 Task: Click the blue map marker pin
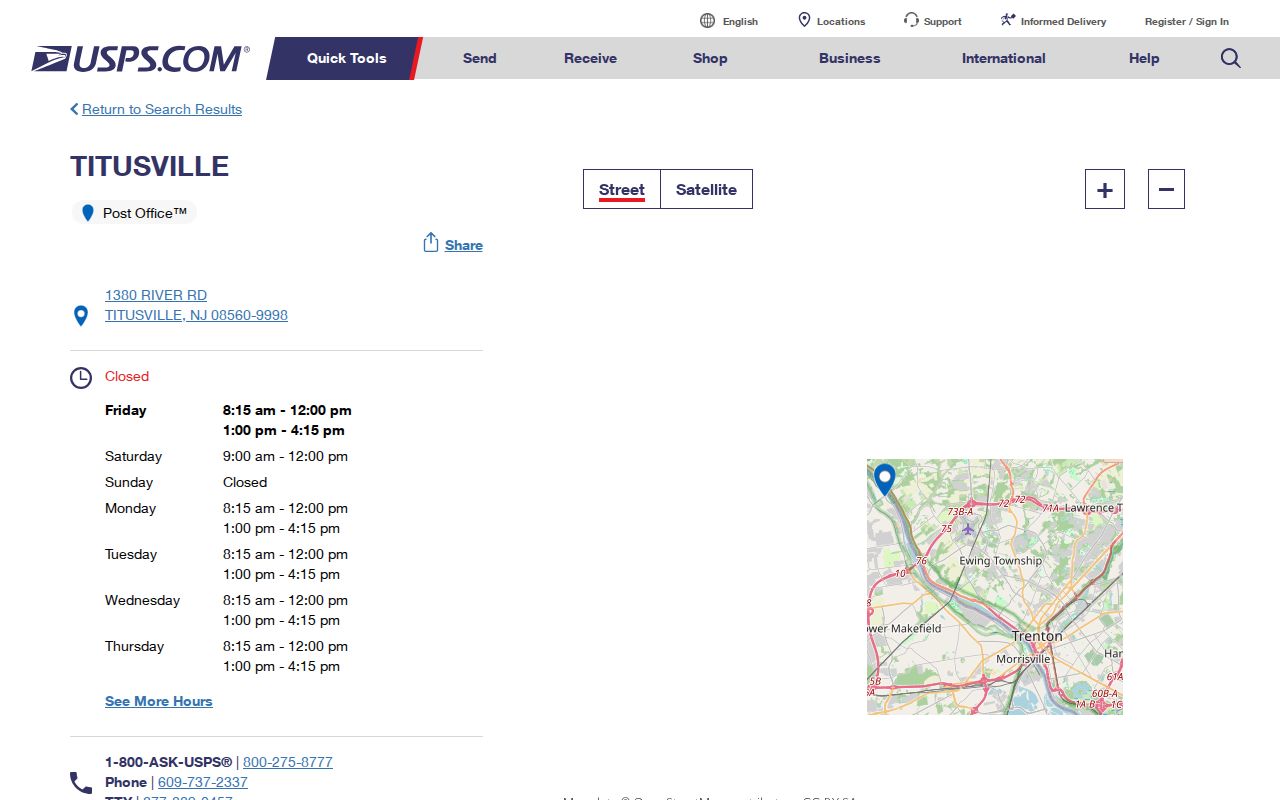pyautogui.click(x=884, y=480)
